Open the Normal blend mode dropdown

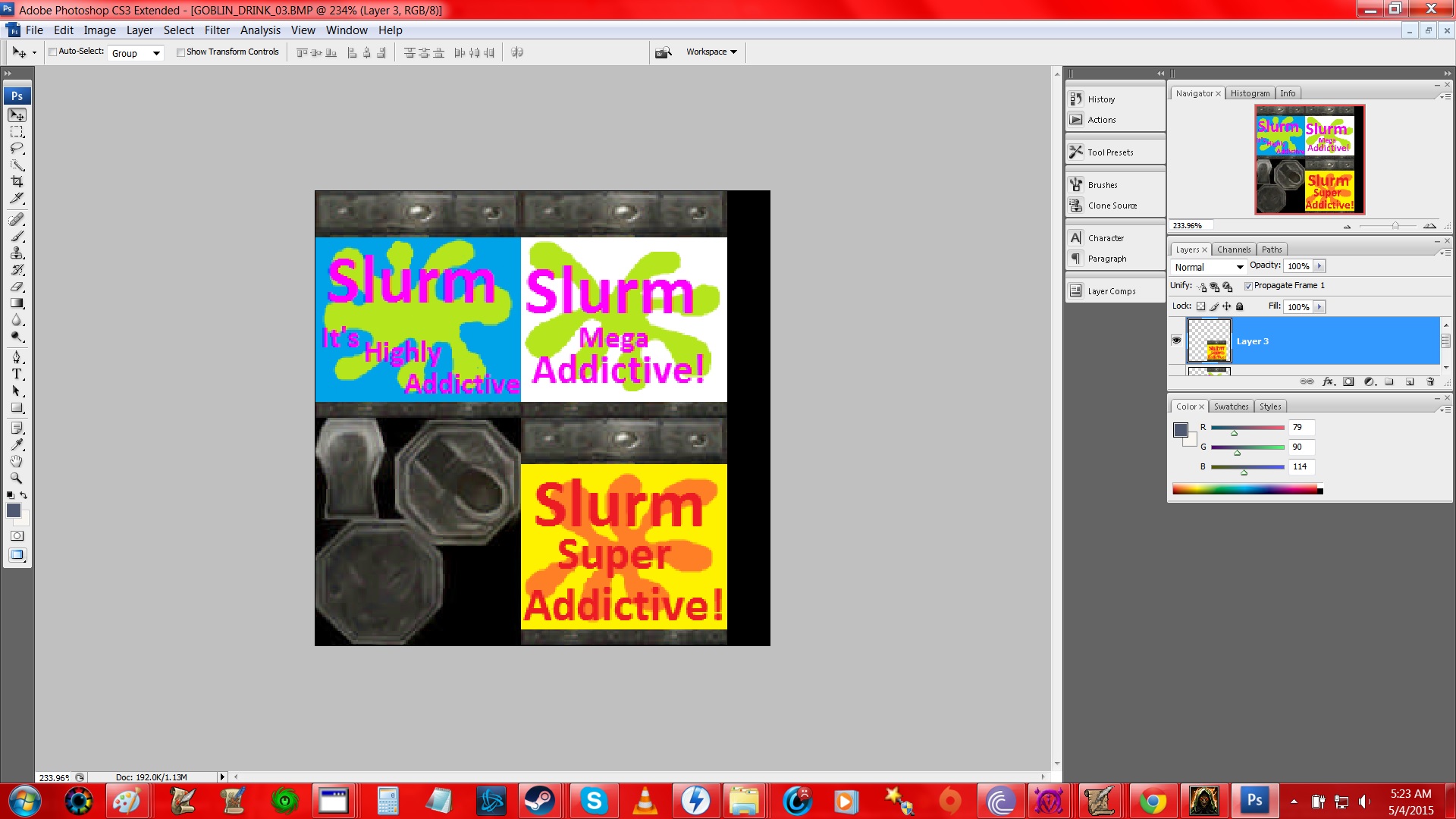pyautogui.click(x=1208, y=267)
